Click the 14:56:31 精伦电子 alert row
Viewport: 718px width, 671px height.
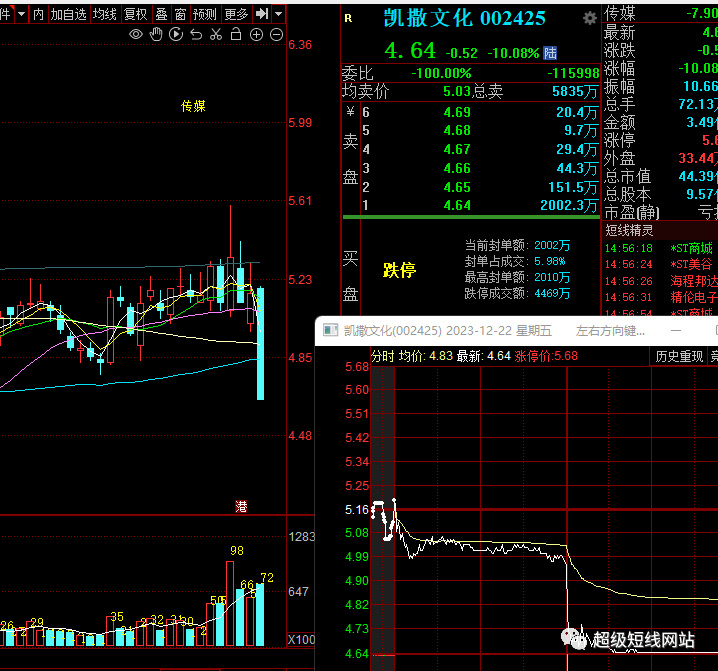(x=659, y=297)
